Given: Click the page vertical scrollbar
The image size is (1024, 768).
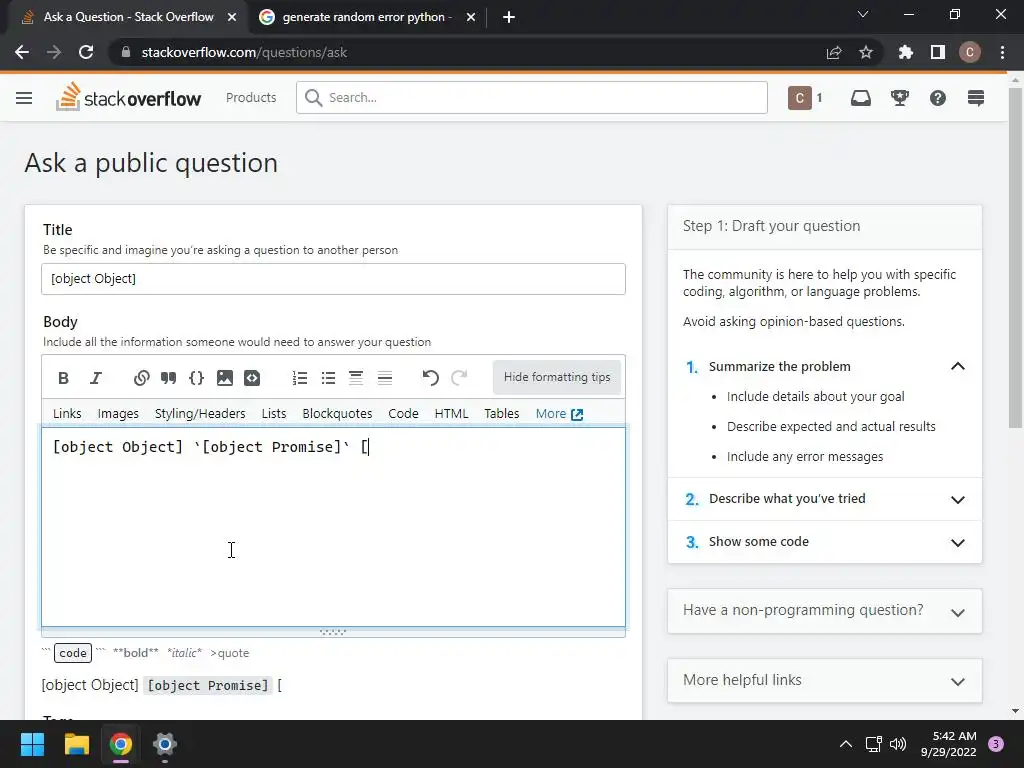Looking at the screenshot, I should (1015, 258).
